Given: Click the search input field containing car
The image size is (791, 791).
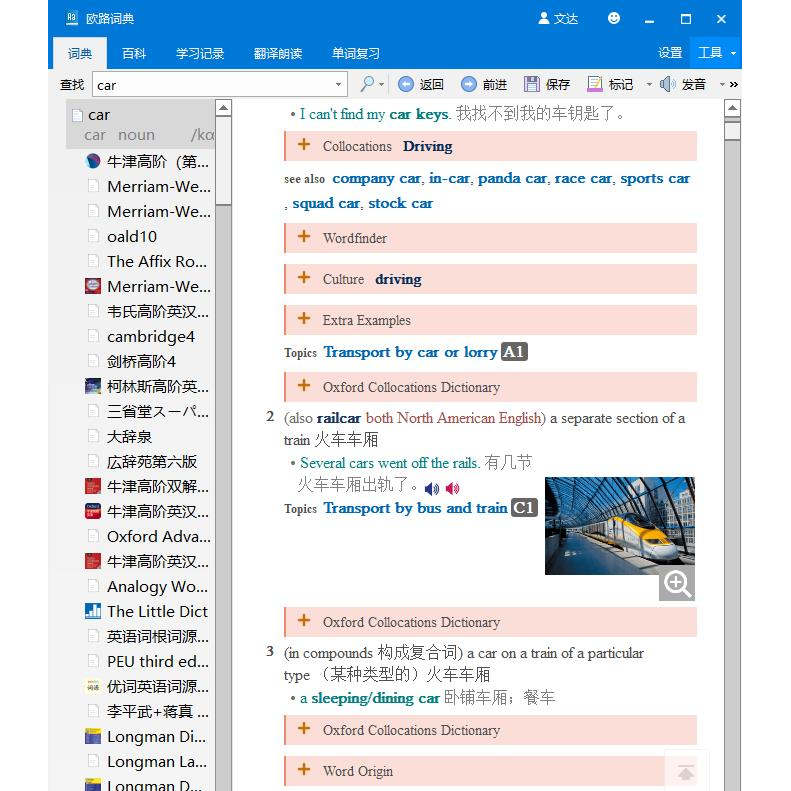Looking at the screenshot, I should [x=213, y=85].
